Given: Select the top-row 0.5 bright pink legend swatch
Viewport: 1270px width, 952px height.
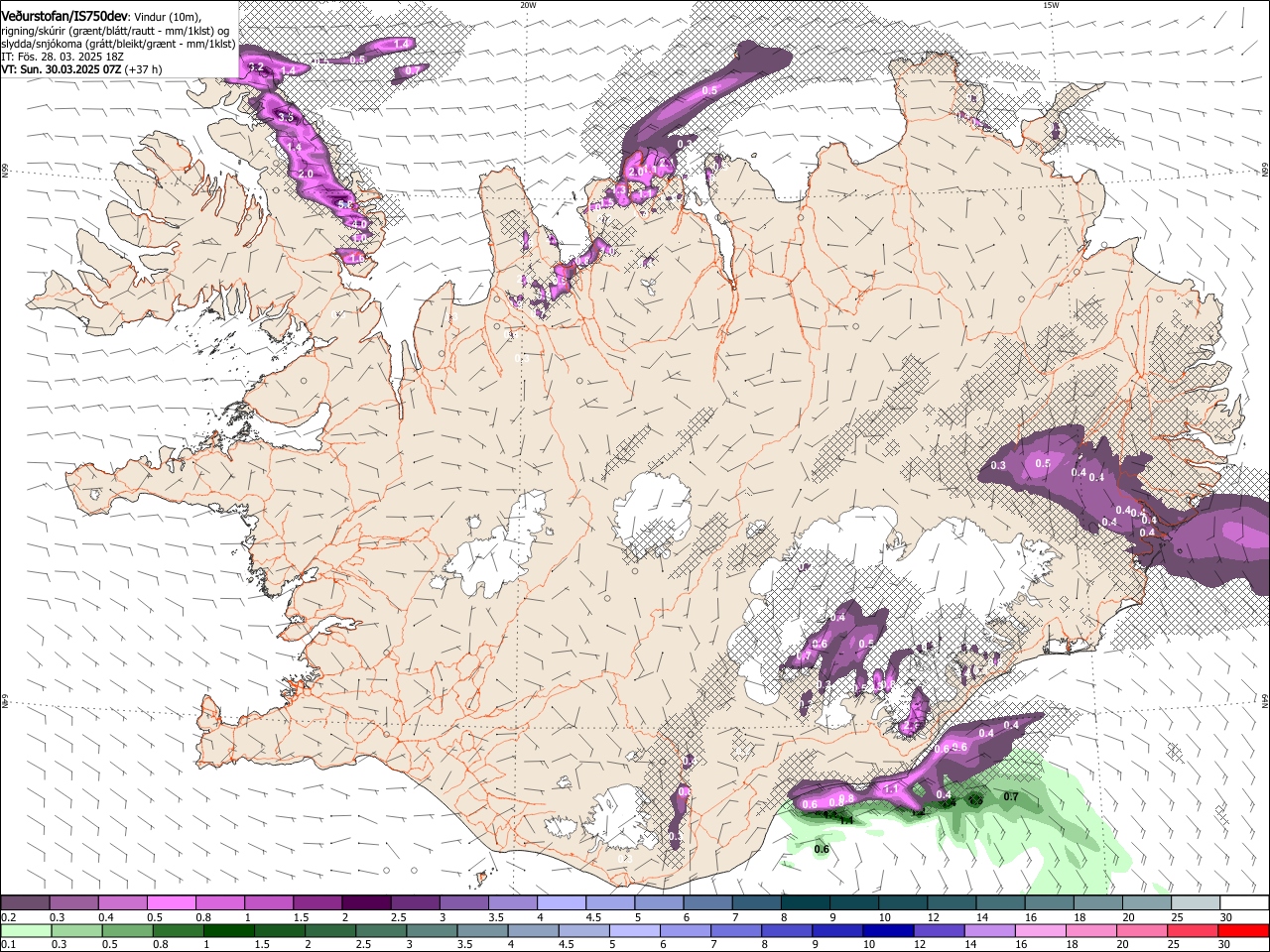Looking at the screenshot, I should pyautogui.click(x=171, y=902).
